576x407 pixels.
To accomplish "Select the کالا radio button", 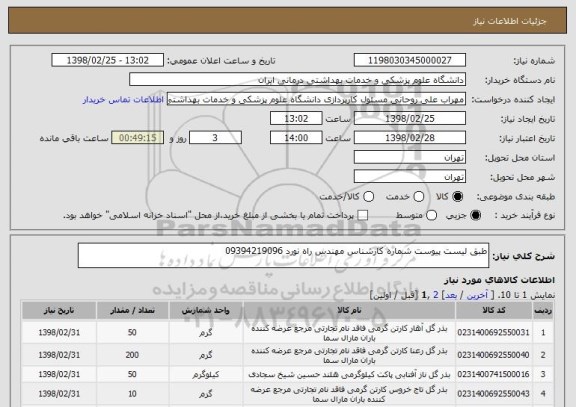I will [457, 197].
